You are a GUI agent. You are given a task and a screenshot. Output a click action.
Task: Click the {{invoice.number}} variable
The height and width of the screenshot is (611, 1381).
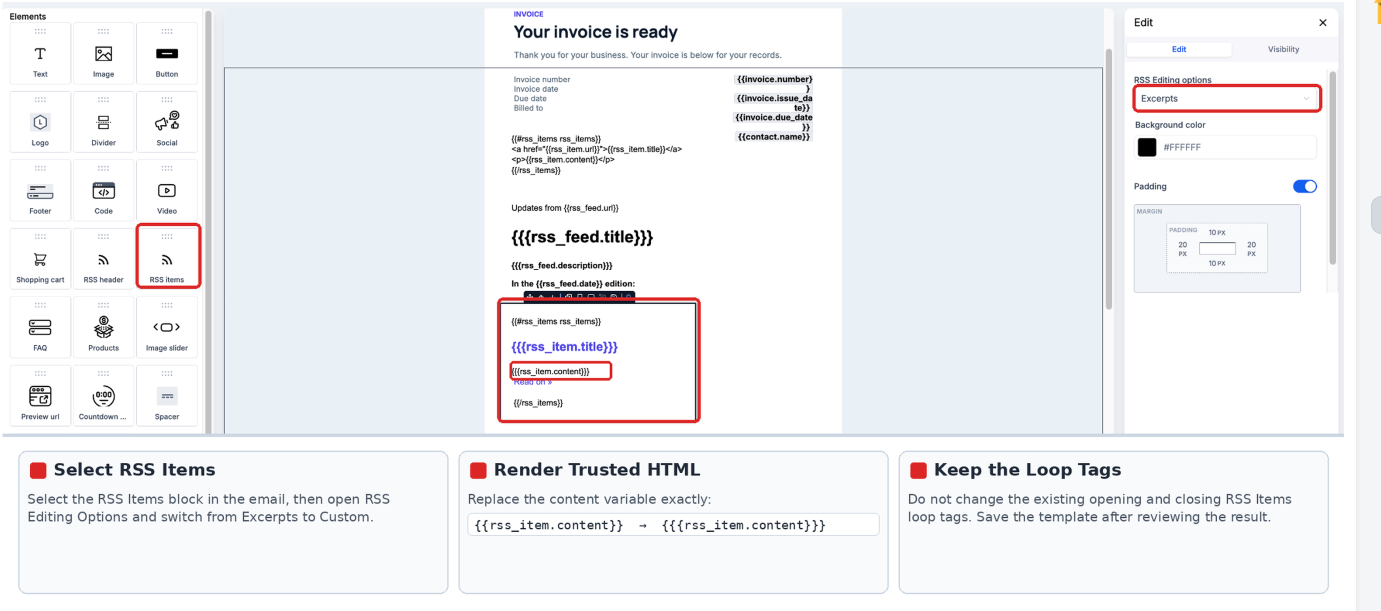(774, 83)
